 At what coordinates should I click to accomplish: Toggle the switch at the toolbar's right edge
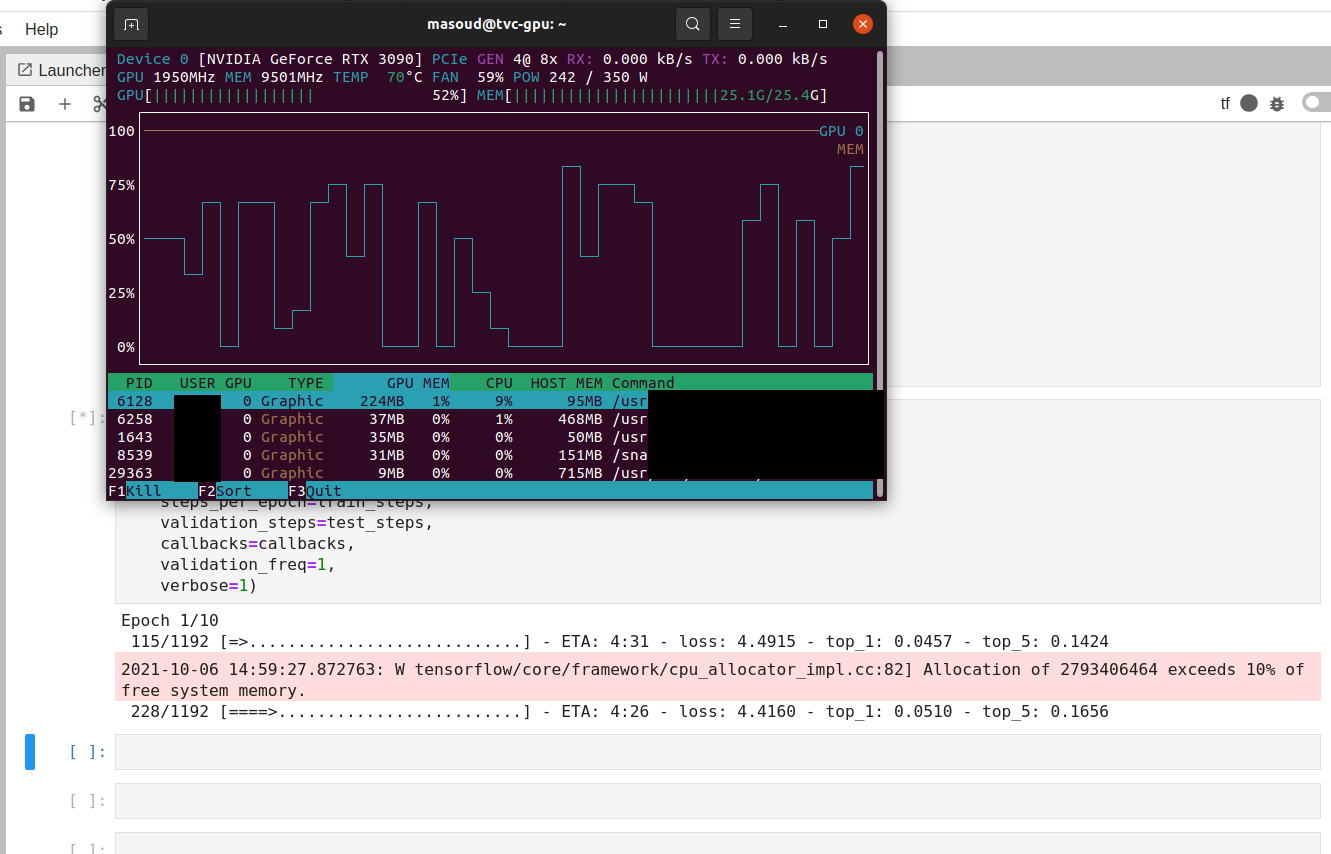tap(1315, 102)
